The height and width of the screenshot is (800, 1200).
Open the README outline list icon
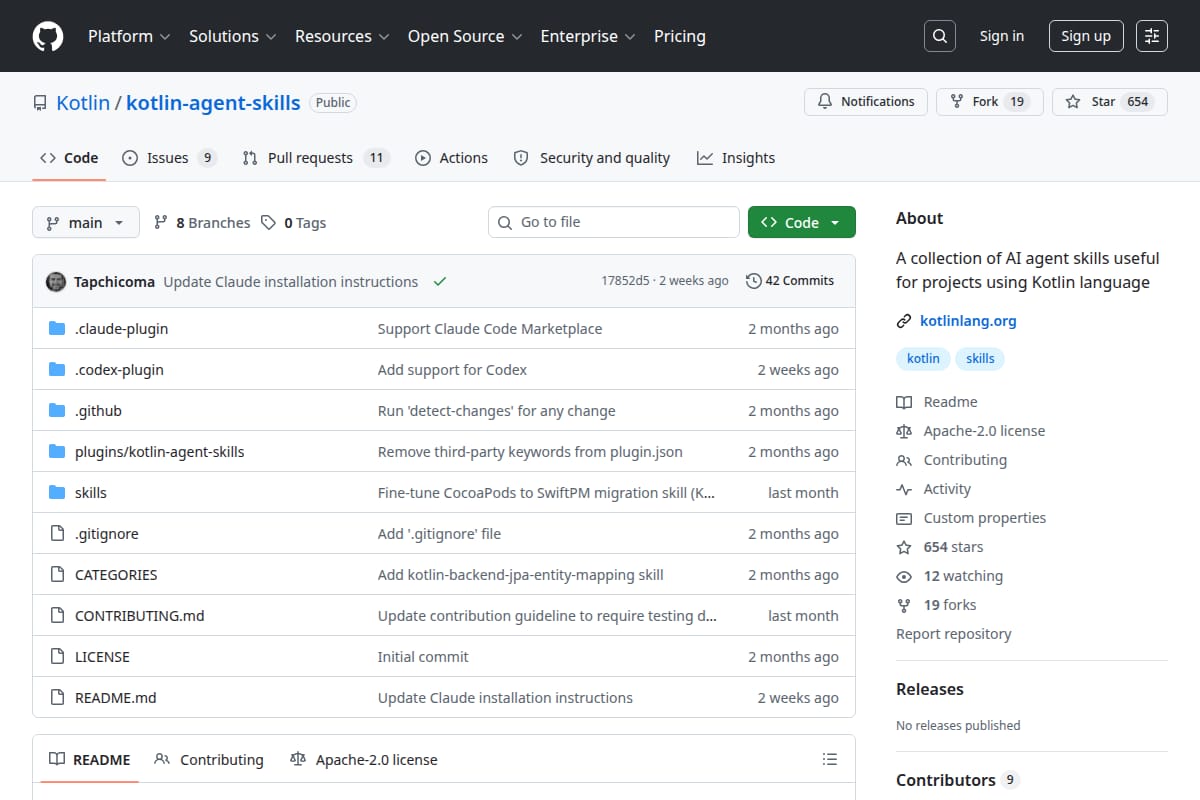point(830,760)
